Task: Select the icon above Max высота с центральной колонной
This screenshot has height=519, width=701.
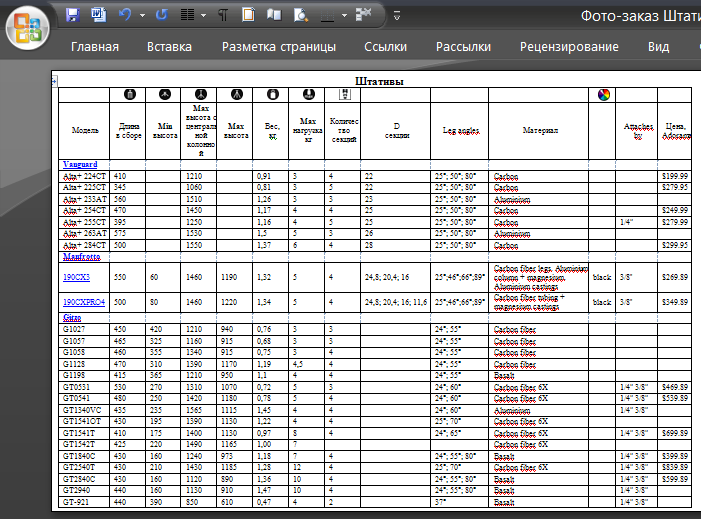Action: coord(201,94)
